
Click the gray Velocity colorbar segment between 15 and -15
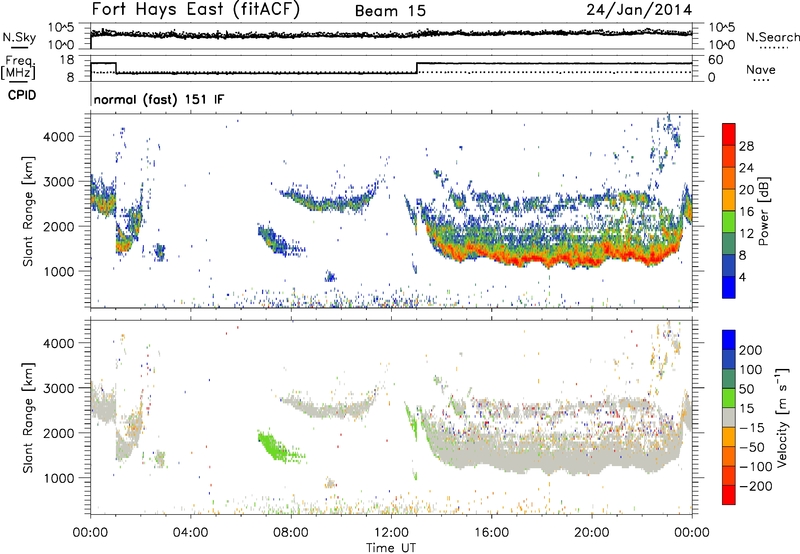(729, 417)
